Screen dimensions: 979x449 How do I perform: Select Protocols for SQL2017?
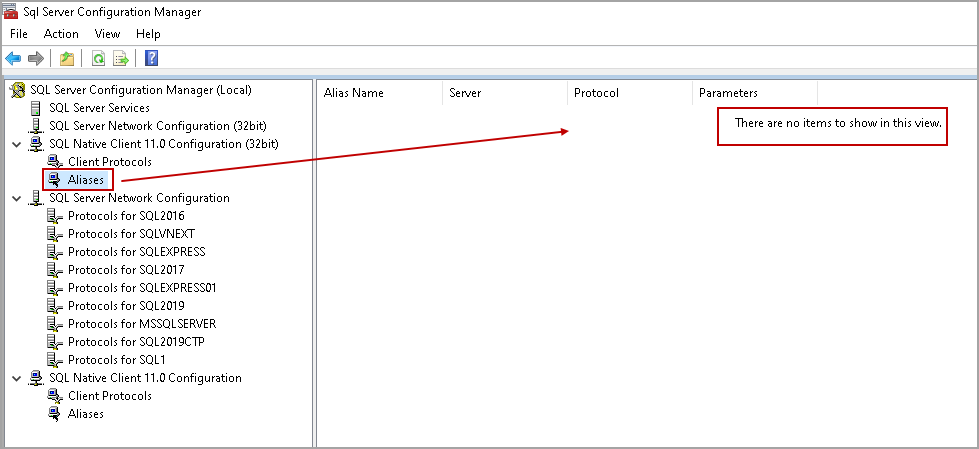coord(126,270)
